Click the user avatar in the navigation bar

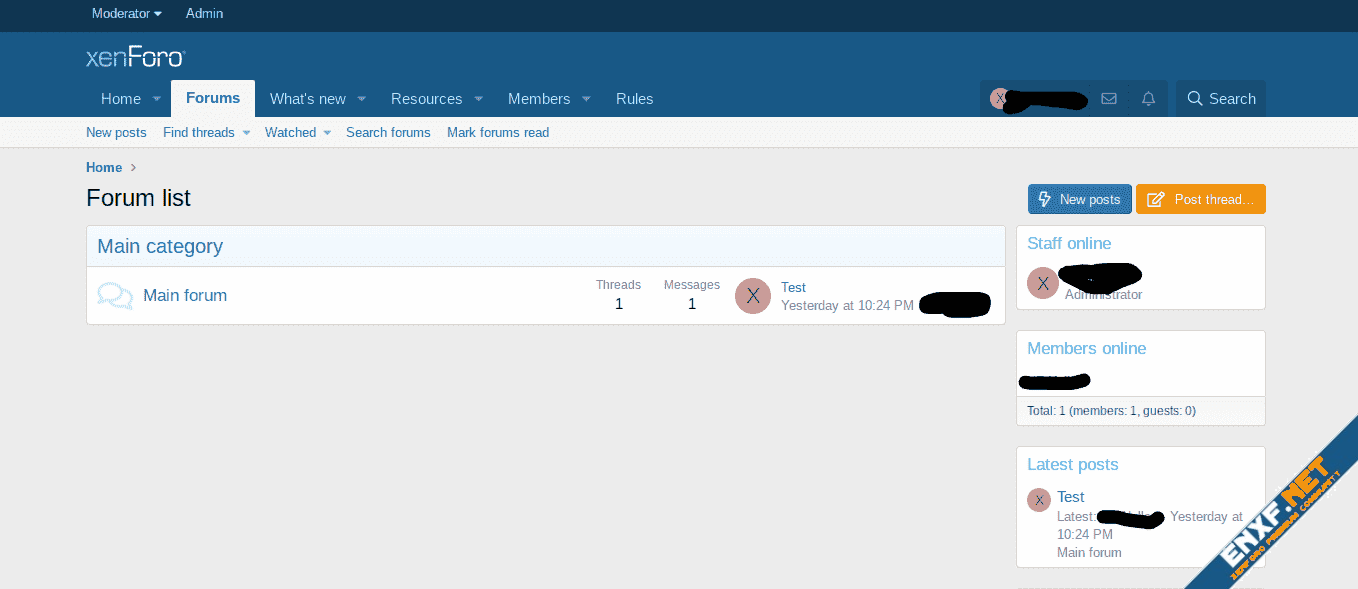(x=998, y=98)
